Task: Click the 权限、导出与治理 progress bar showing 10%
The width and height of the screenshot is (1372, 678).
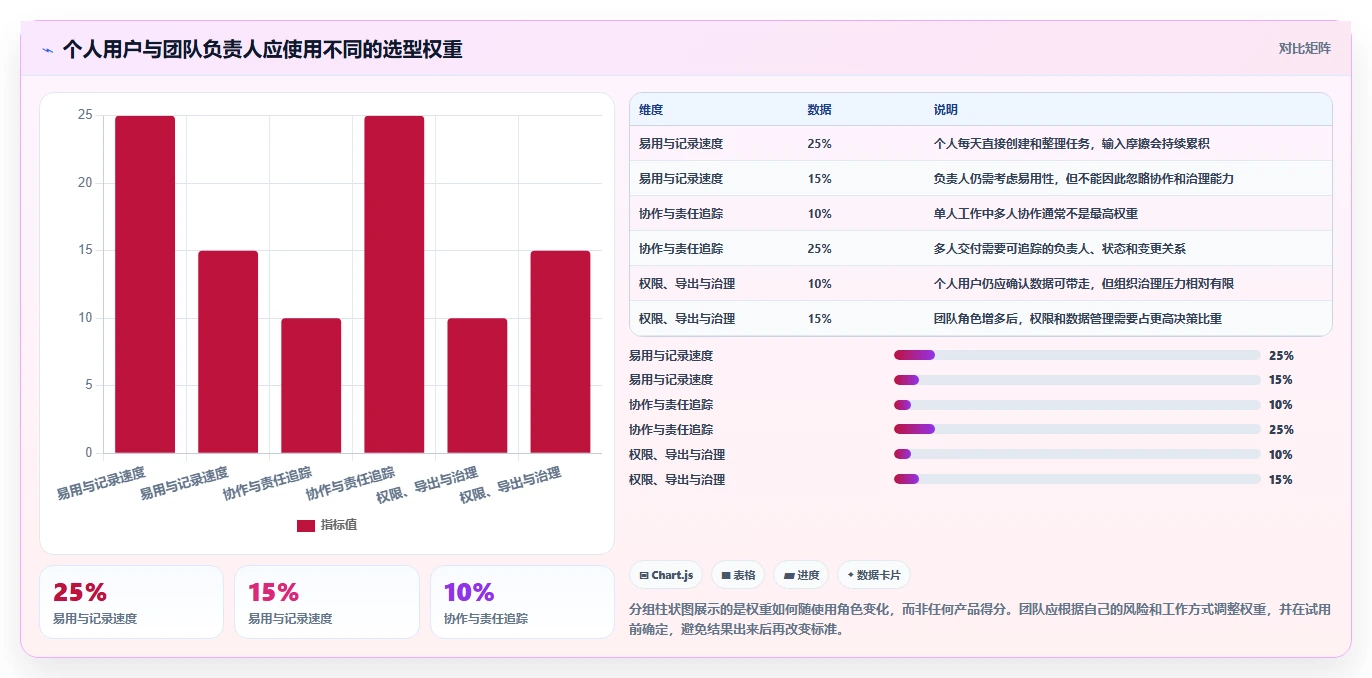Action: pos(1077,454)
